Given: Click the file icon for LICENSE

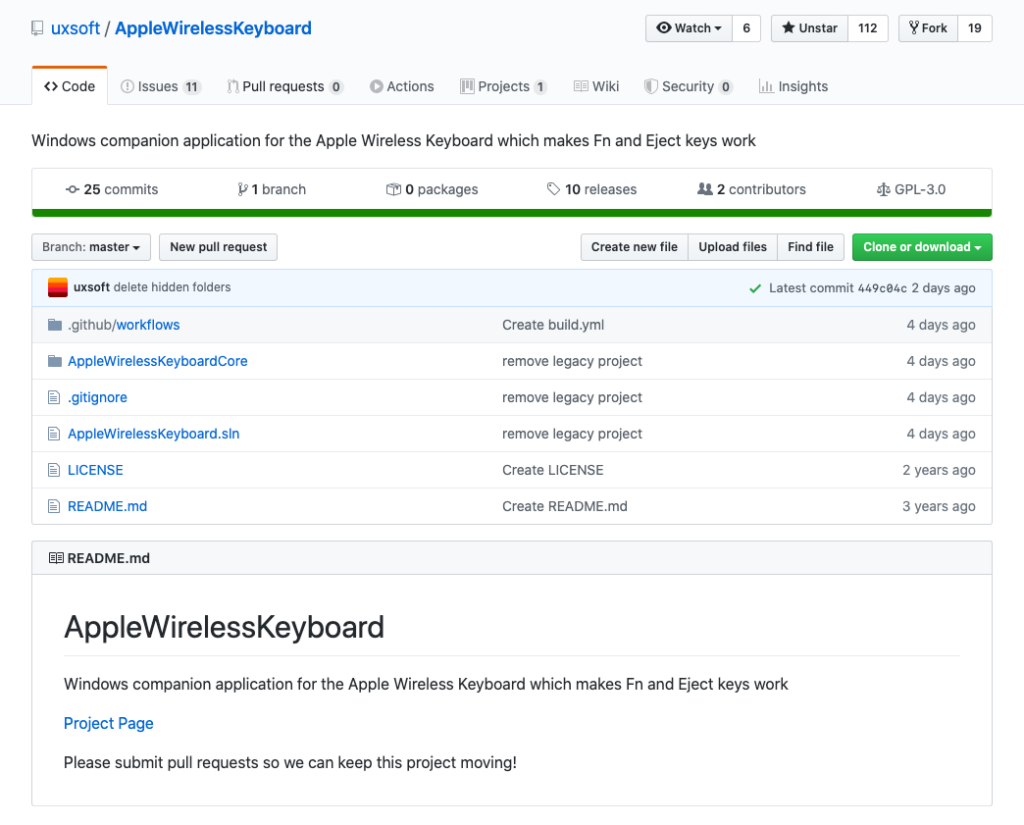Looking at the screenshot, I should (x=54, y=470).
